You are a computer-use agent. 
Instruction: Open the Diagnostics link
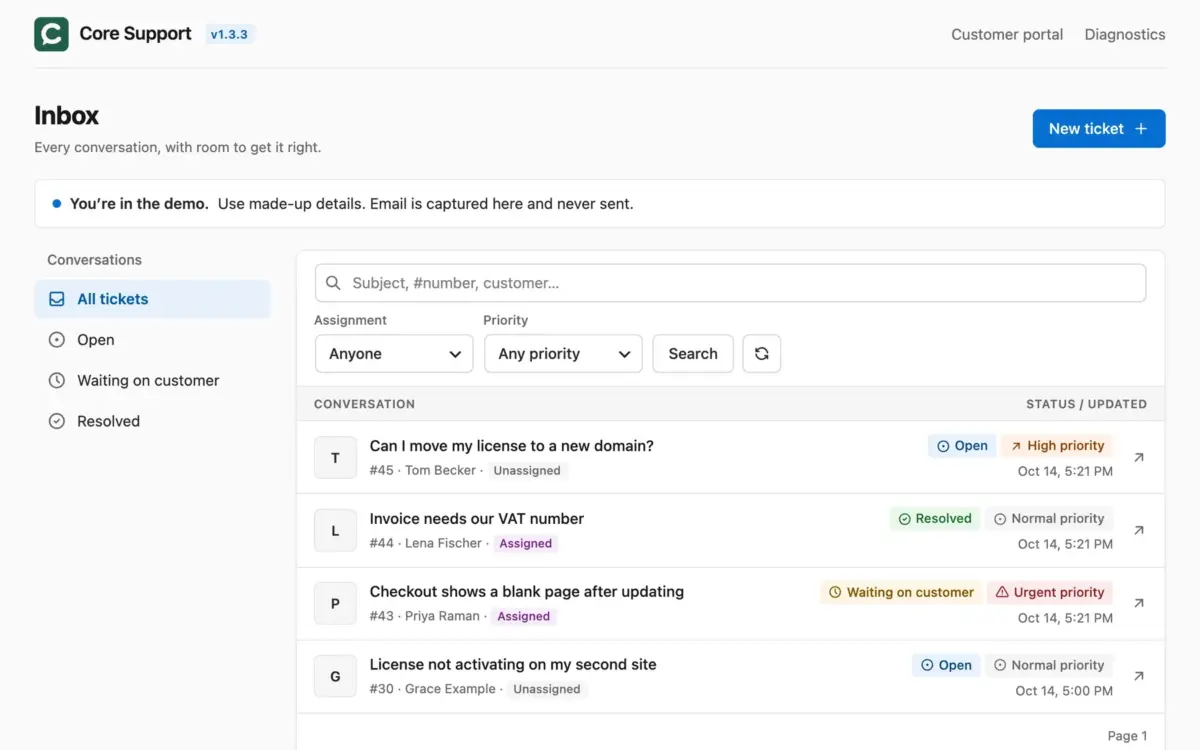(1125, 34)
